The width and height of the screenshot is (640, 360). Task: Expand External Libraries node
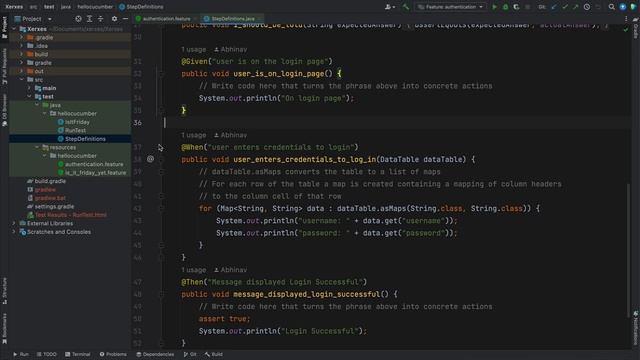pos(14,223)
